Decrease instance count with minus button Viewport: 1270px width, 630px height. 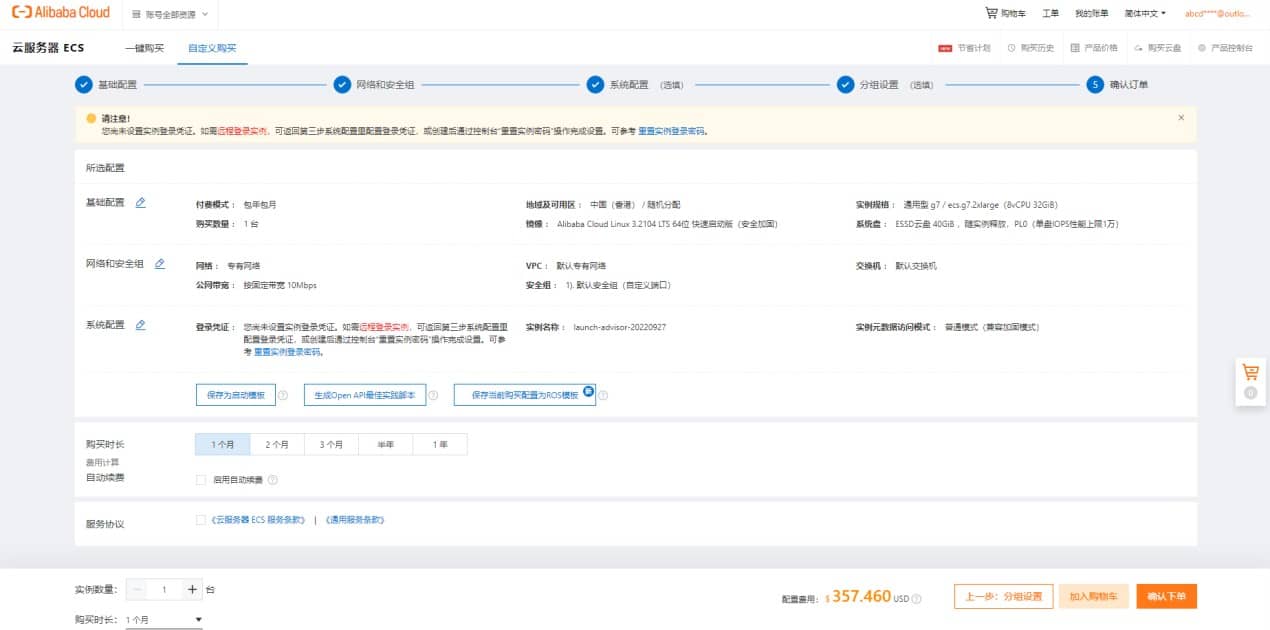136,590
